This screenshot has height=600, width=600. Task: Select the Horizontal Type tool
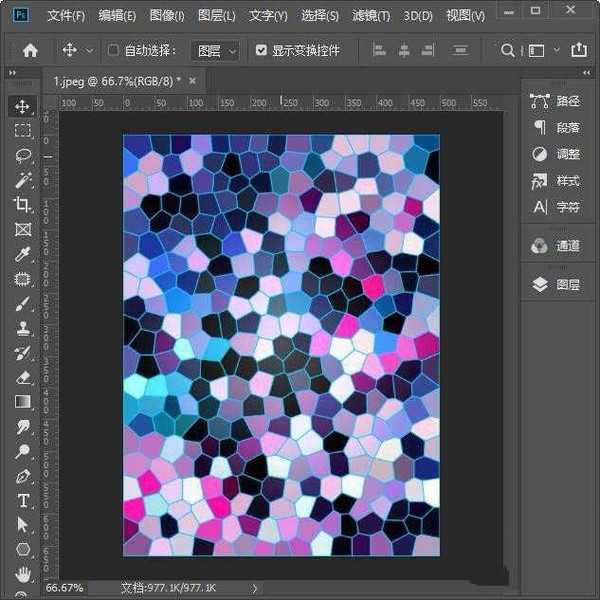point(22,500)
